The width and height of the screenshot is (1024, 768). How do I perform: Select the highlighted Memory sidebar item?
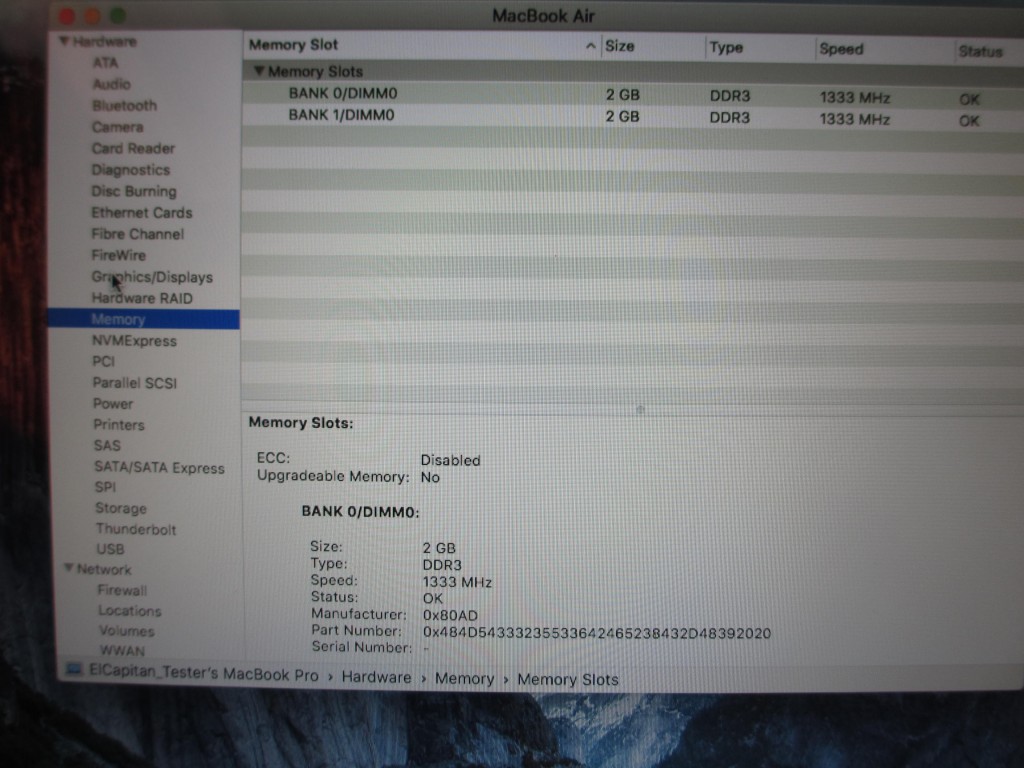point(144,319)
